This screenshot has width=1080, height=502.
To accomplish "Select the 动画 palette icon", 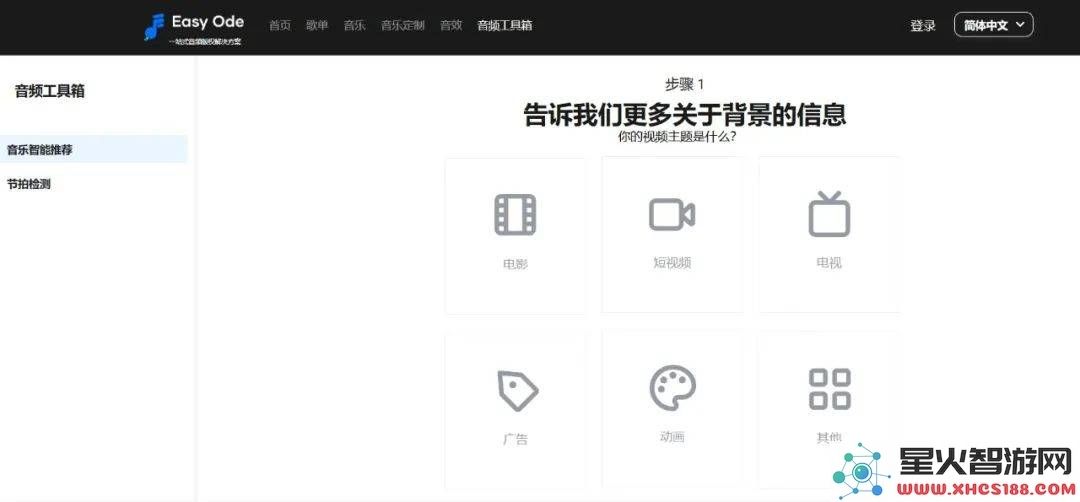I will pyautogui.click(x=672, y=387).
